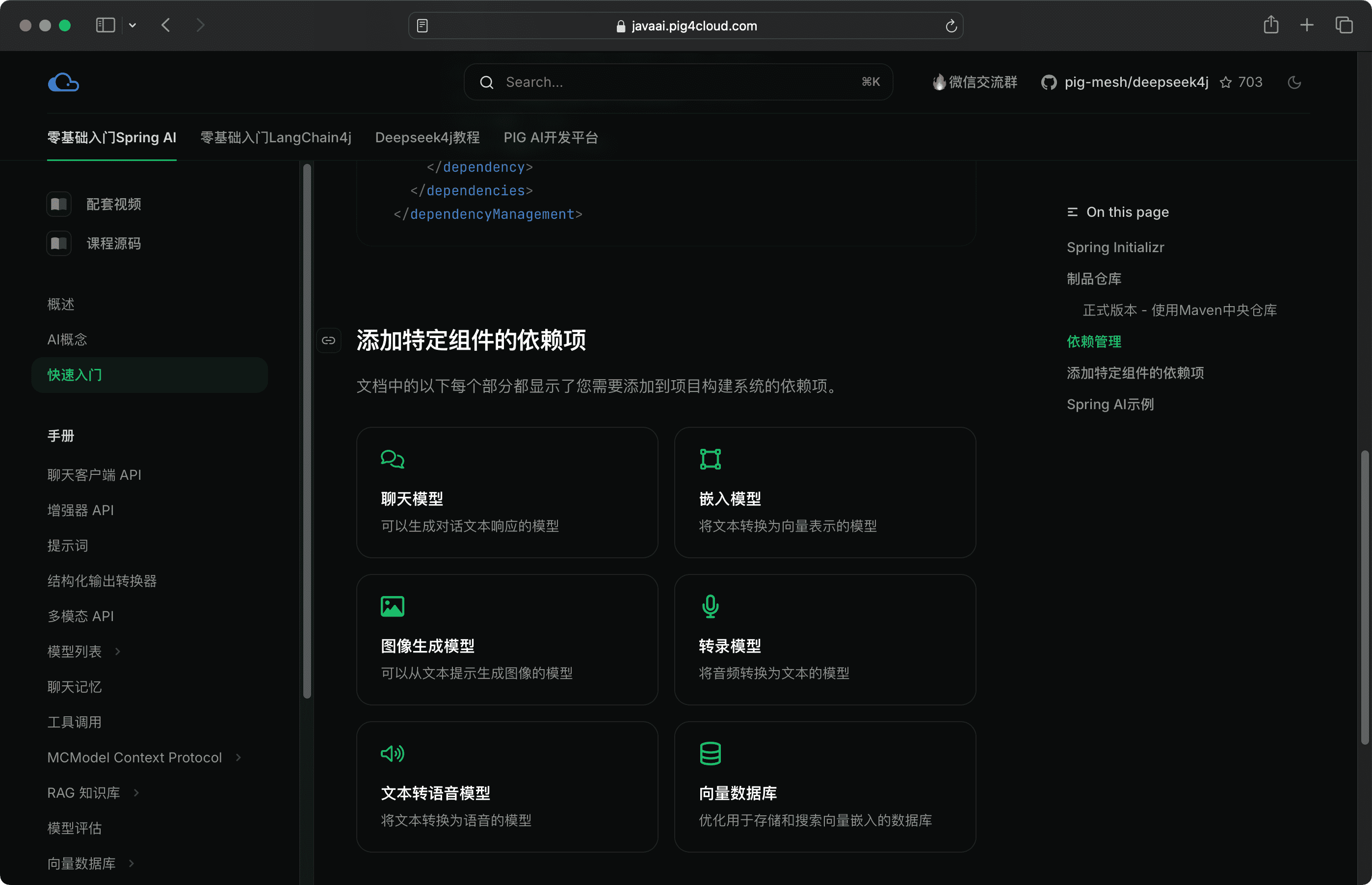The height and width of the screenshot is (885, 1372).
Task: Click the anchor link icon beside the heading
Action: (329, 340)
